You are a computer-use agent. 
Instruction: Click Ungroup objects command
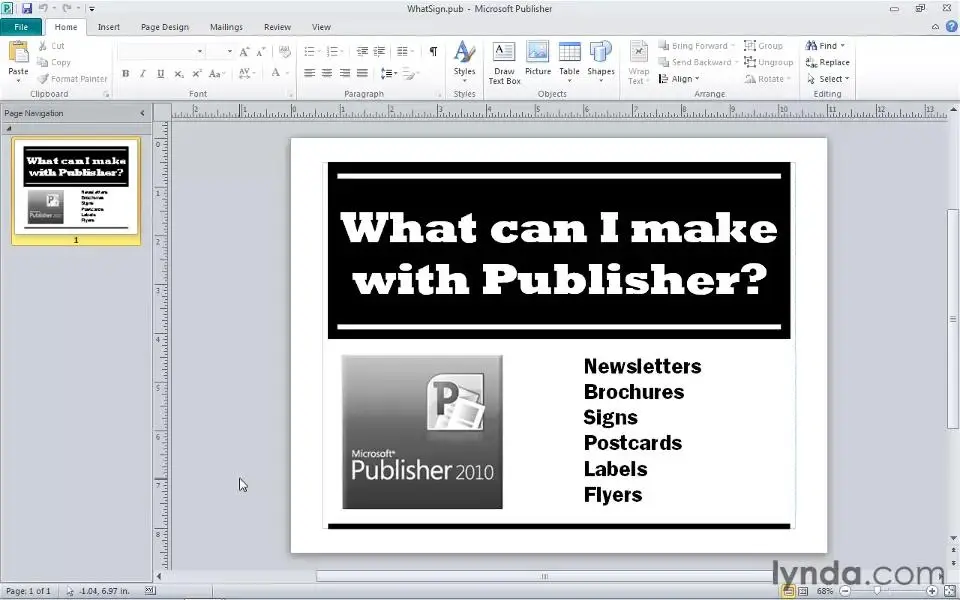coord(768,62)
